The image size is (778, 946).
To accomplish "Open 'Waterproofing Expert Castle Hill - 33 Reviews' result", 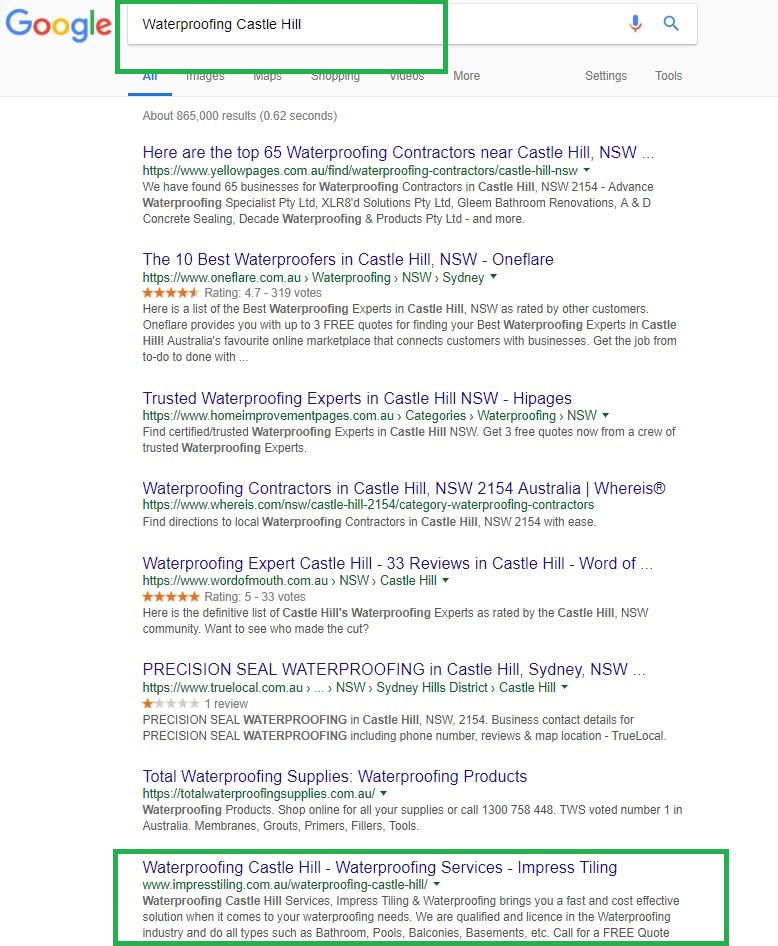I will [x=397, y=563].
